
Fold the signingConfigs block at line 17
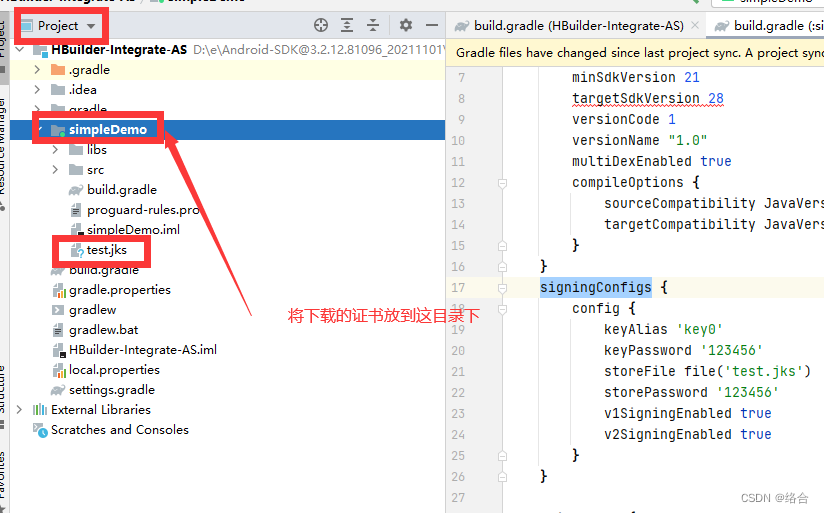pos(502,288)
